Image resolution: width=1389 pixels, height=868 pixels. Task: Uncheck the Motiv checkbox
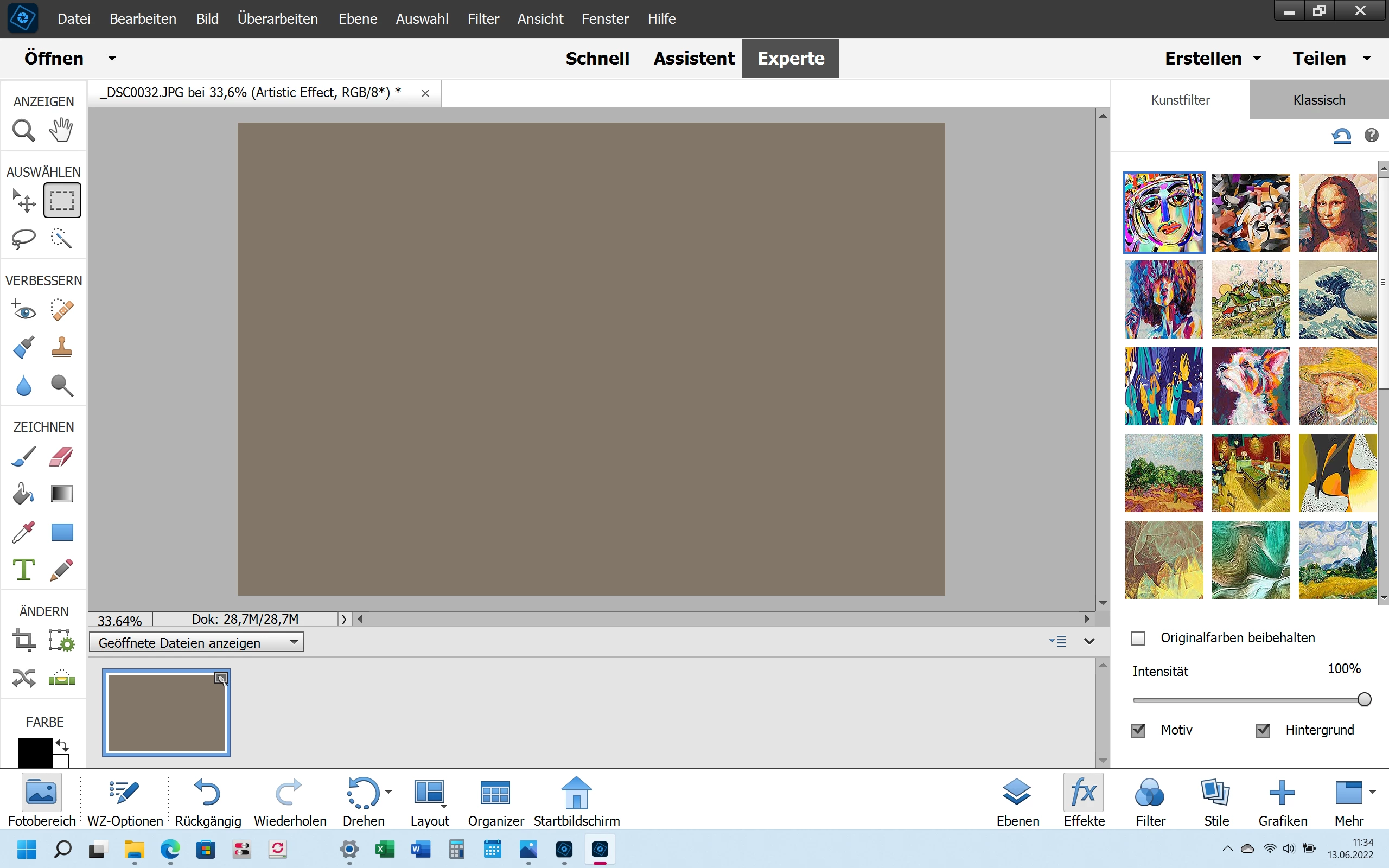tap(1138, 730)
